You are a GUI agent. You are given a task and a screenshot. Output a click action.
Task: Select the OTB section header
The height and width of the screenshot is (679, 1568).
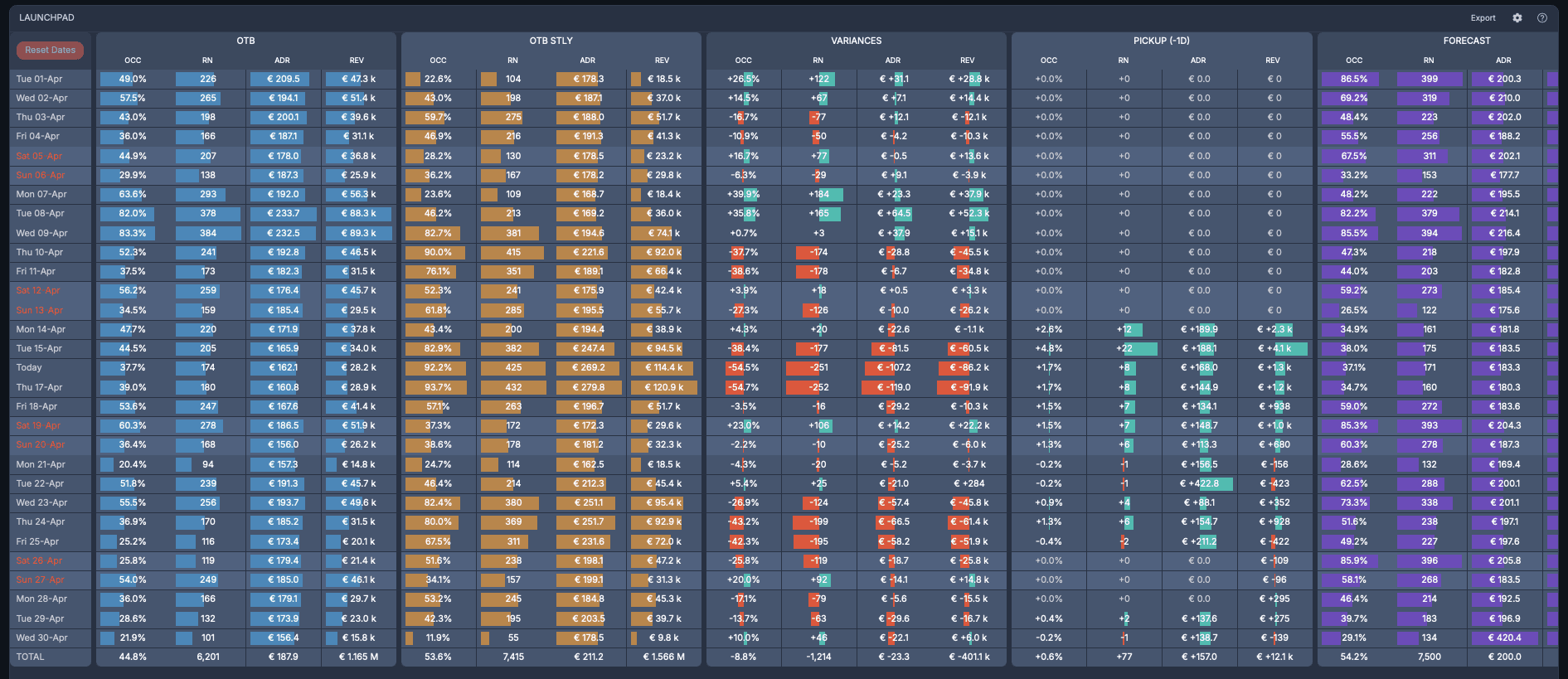[245, 41]
